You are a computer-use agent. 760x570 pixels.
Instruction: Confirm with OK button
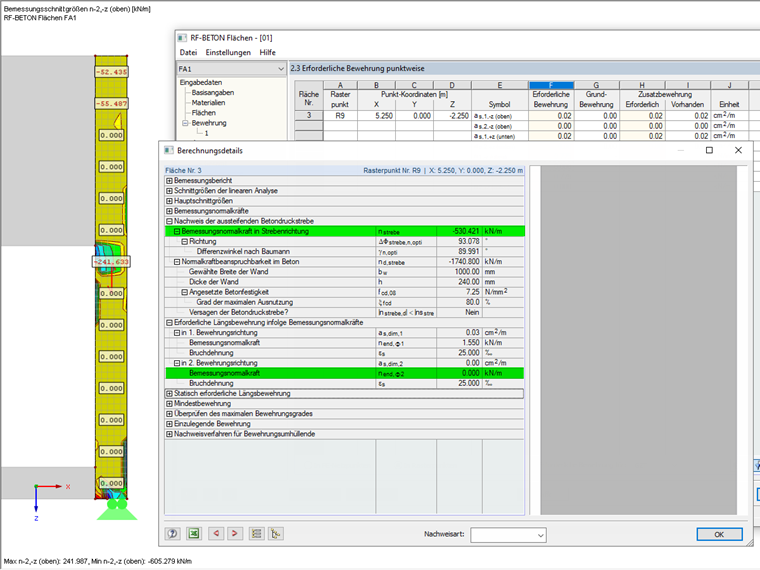[719, 534]
